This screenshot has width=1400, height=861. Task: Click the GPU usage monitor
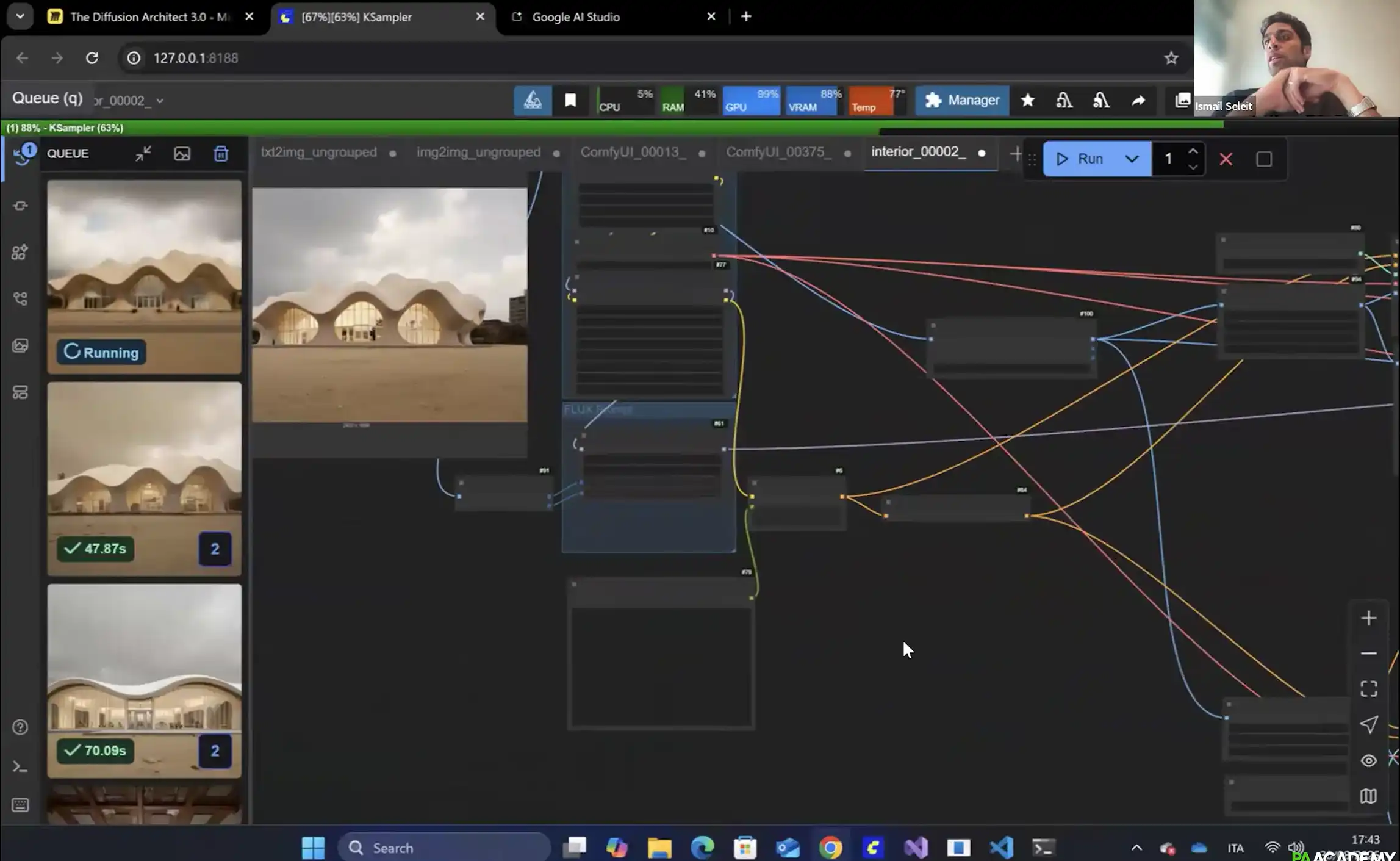point(751,100)
